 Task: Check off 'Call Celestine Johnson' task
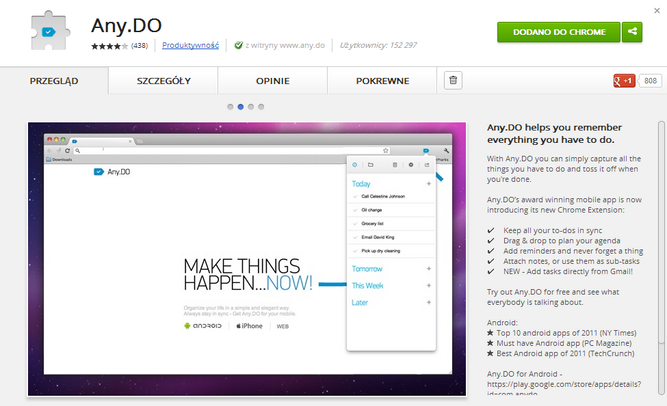click(355, 197)
